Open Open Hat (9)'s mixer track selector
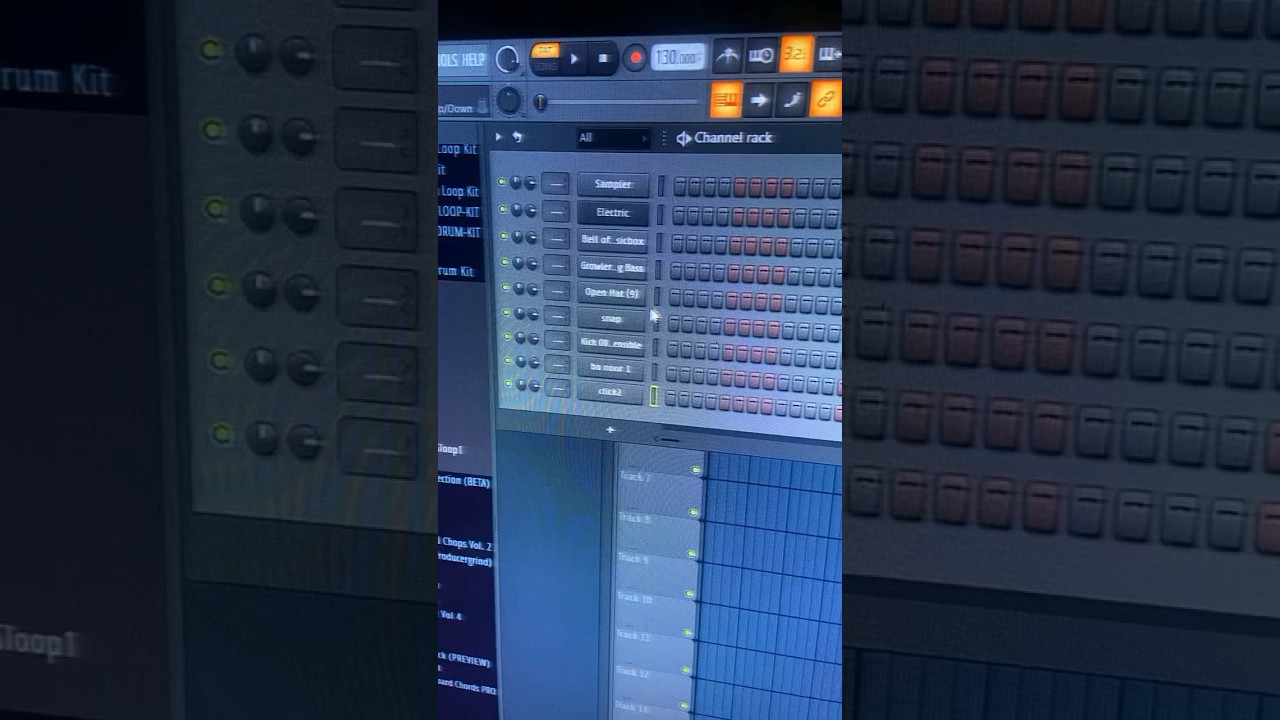 click(556, 291)
